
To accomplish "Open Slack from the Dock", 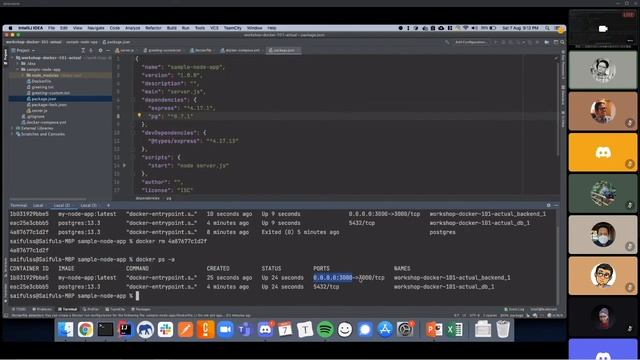I will 165,329.
